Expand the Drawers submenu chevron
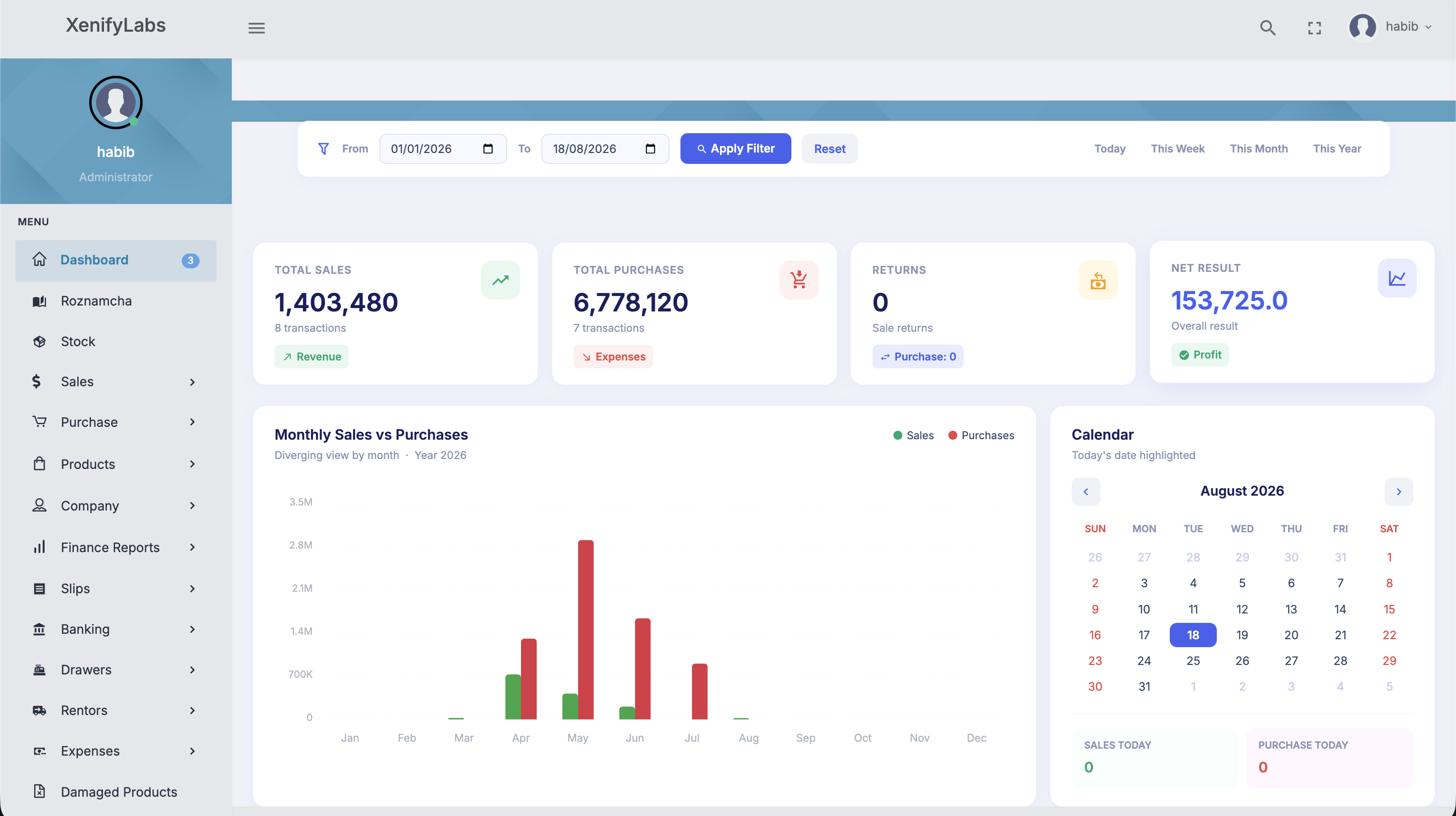Viewport: 1456px width, 816px height. [192, 670]
